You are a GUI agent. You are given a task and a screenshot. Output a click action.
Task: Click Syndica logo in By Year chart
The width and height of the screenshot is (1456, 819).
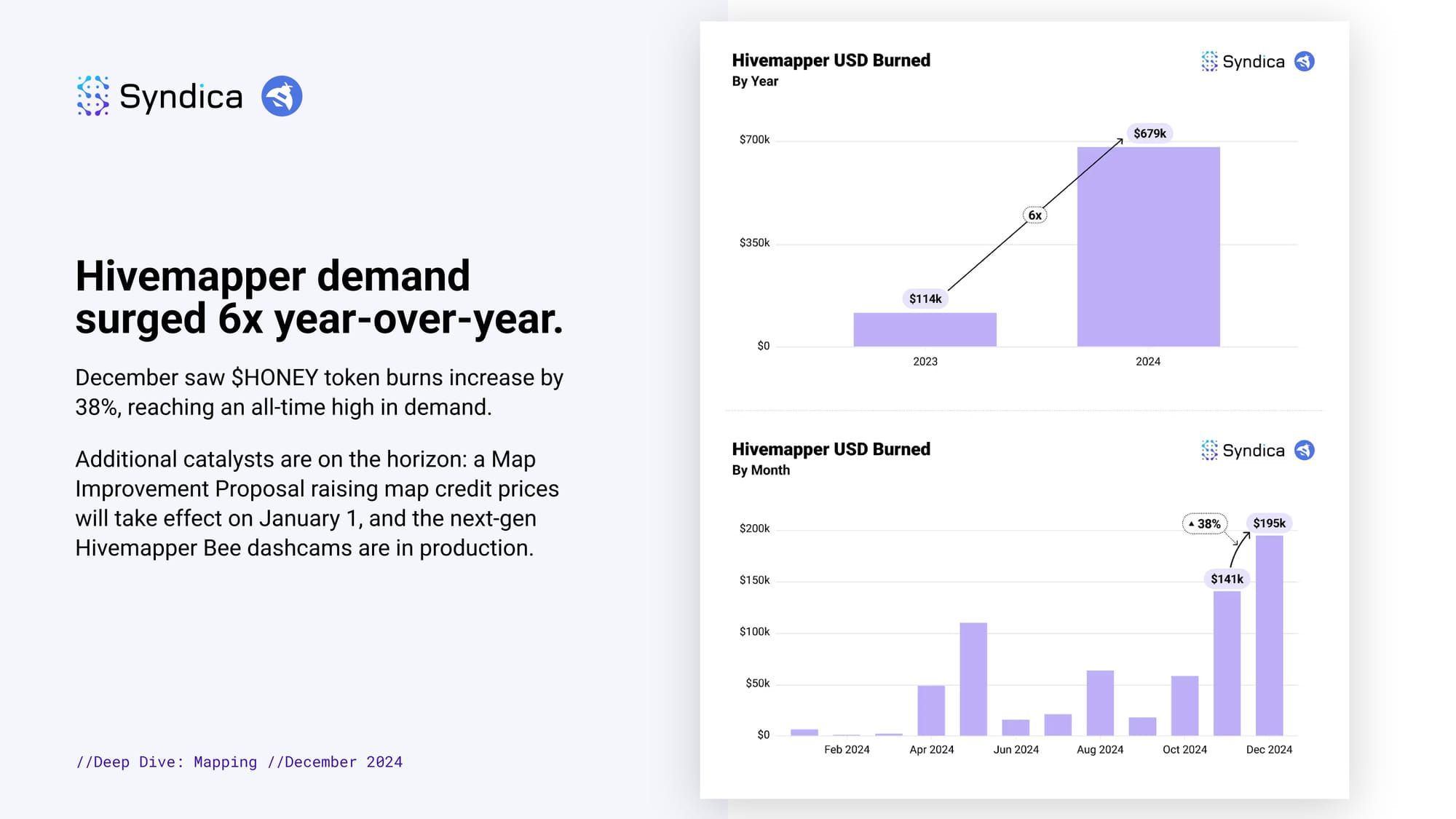click(1243, 62)
